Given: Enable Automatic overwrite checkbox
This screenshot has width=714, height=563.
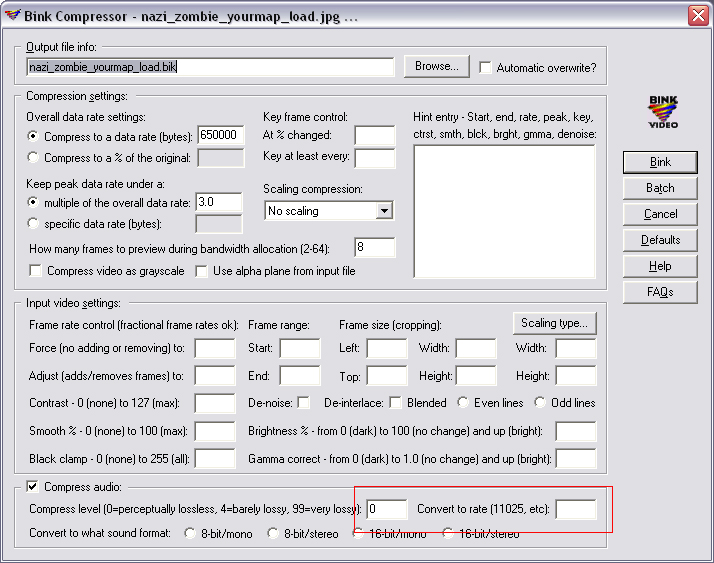Looking at the screenshot, I should click(485, 68).
